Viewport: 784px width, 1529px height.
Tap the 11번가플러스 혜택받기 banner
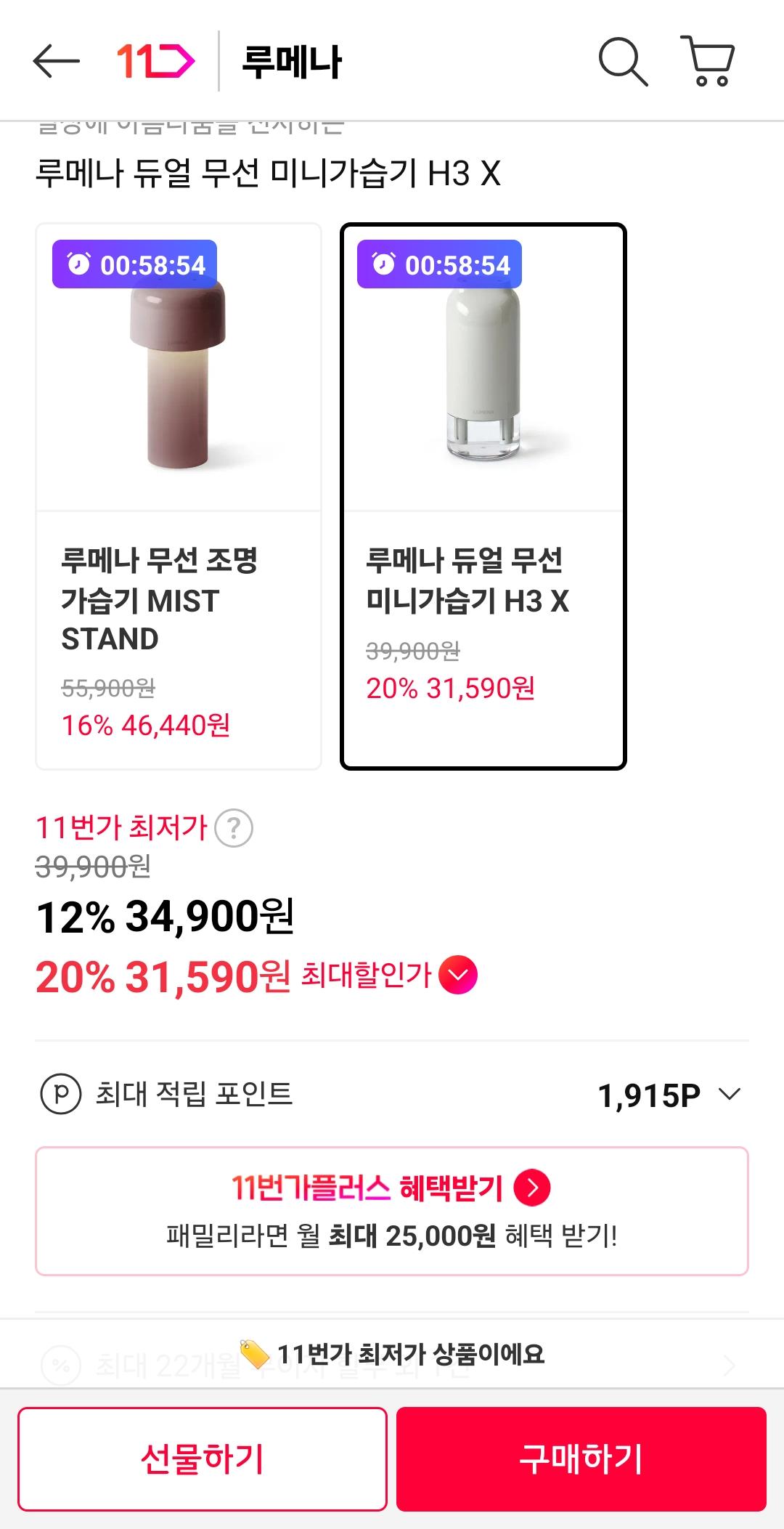(392, 1211)
